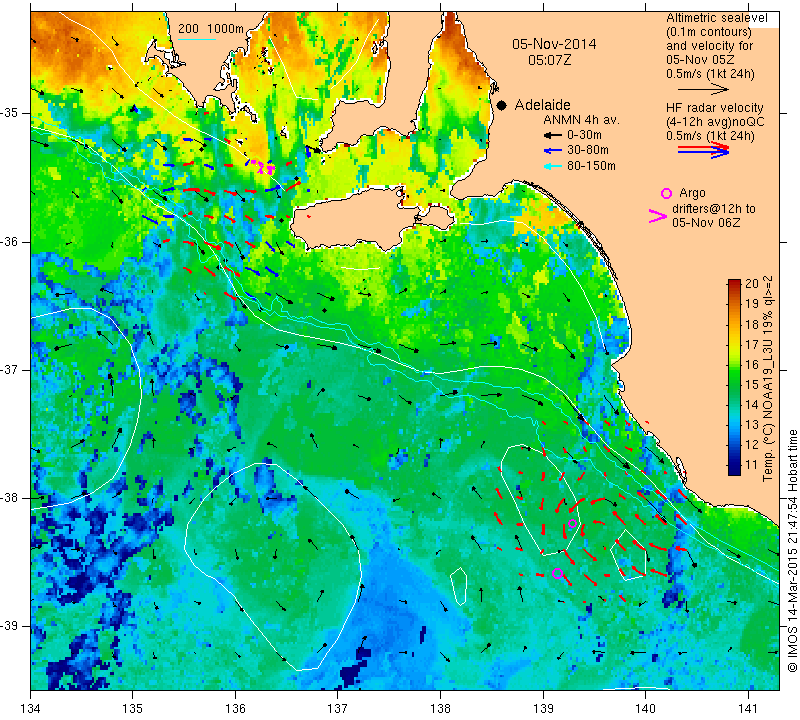Click the magenta drifters chevron legend symbol
The width and height of the screenshot is (800, 720).
coord(658,216)
